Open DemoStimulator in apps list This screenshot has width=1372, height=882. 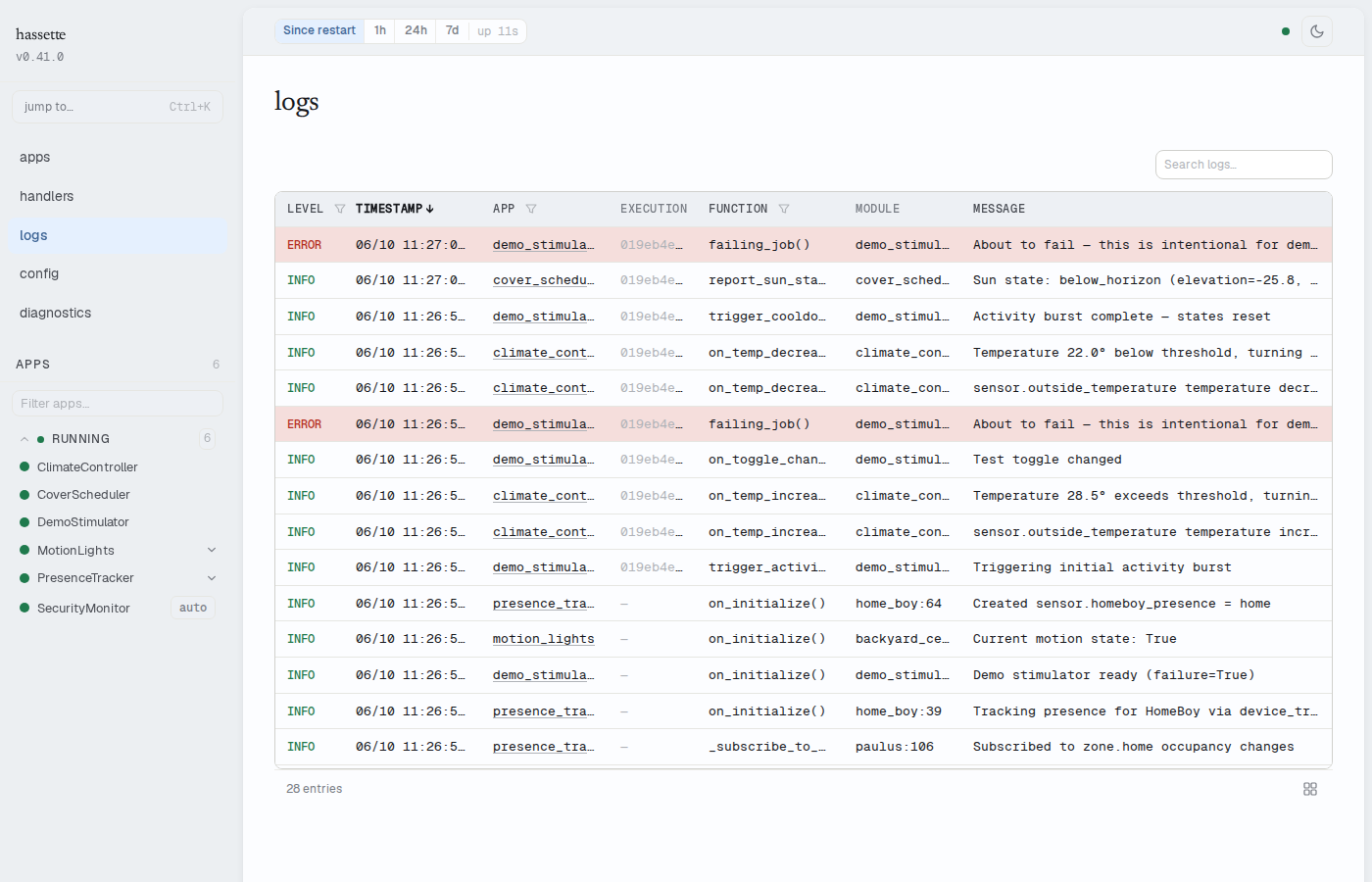tap(83, 522)
